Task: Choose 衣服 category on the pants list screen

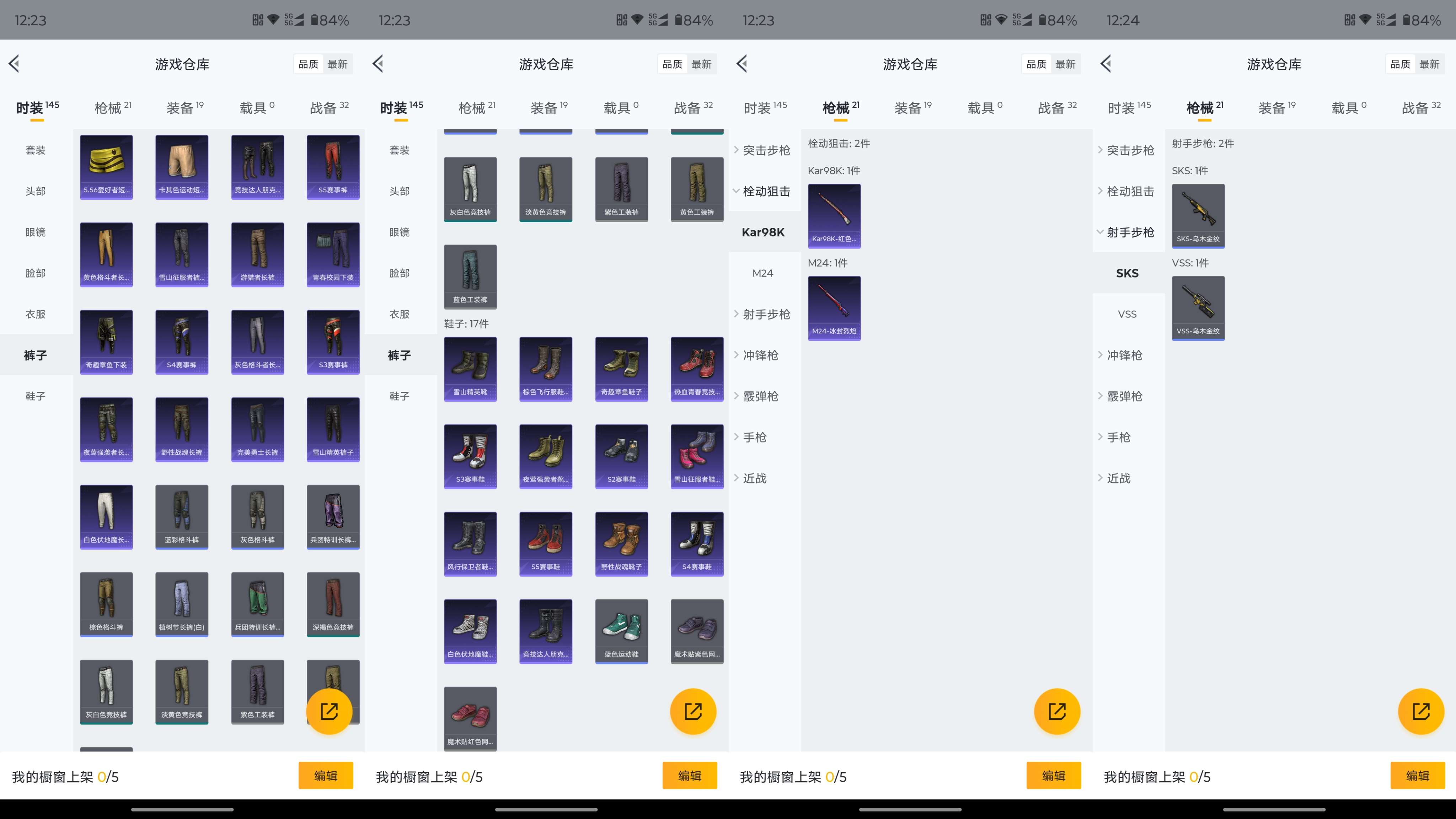Action: pos(36,314)
